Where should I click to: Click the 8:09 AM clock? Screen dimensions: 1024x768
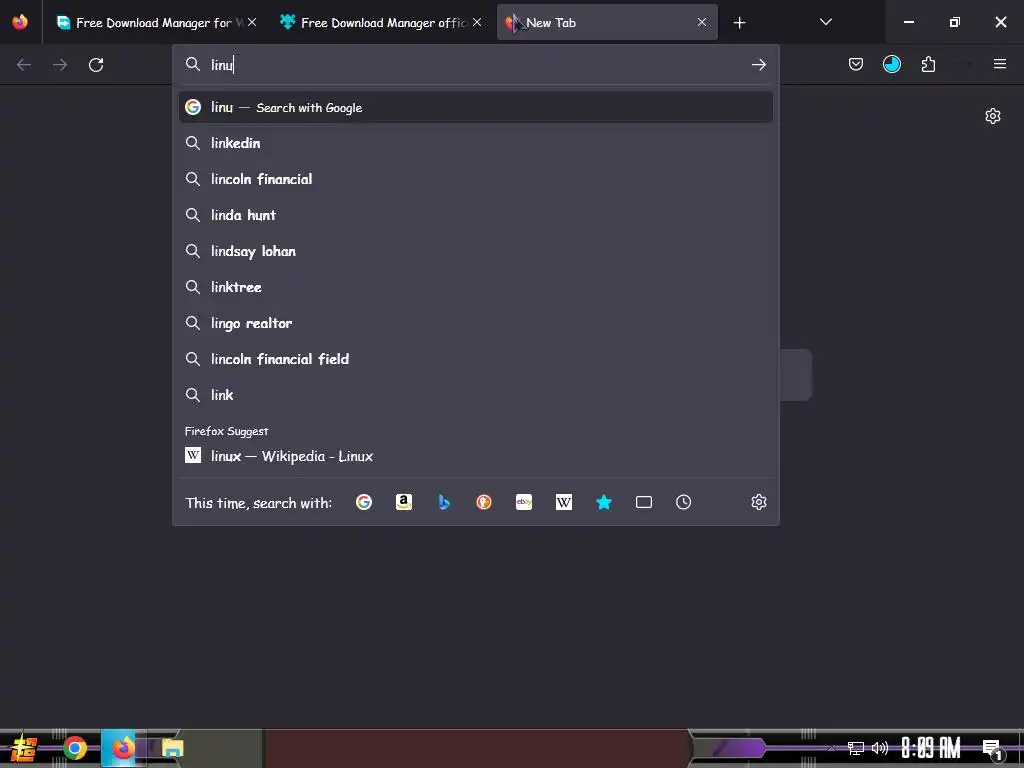pos(930,748)
